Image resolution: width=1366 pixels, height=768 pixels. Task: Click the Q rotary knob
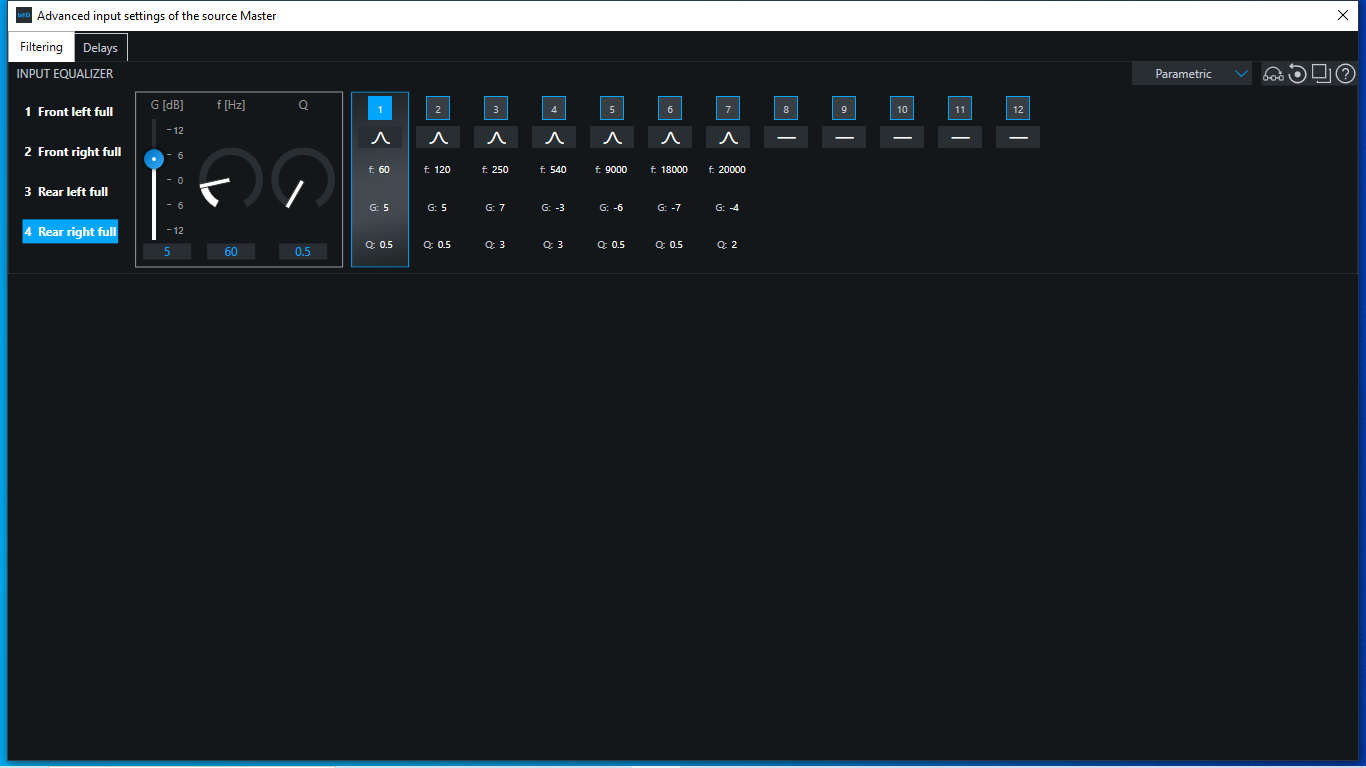point(303,180)
